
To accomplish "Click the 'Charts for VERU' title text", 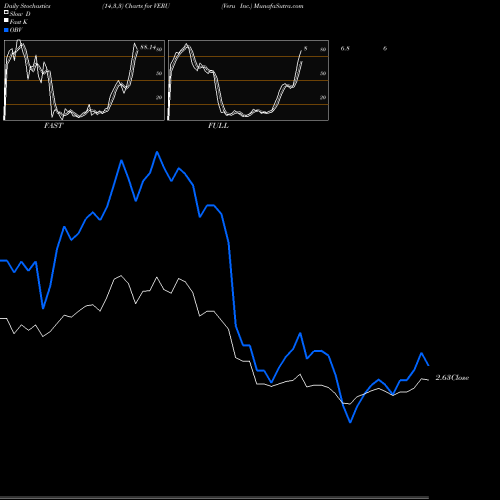I will (147, 6).
